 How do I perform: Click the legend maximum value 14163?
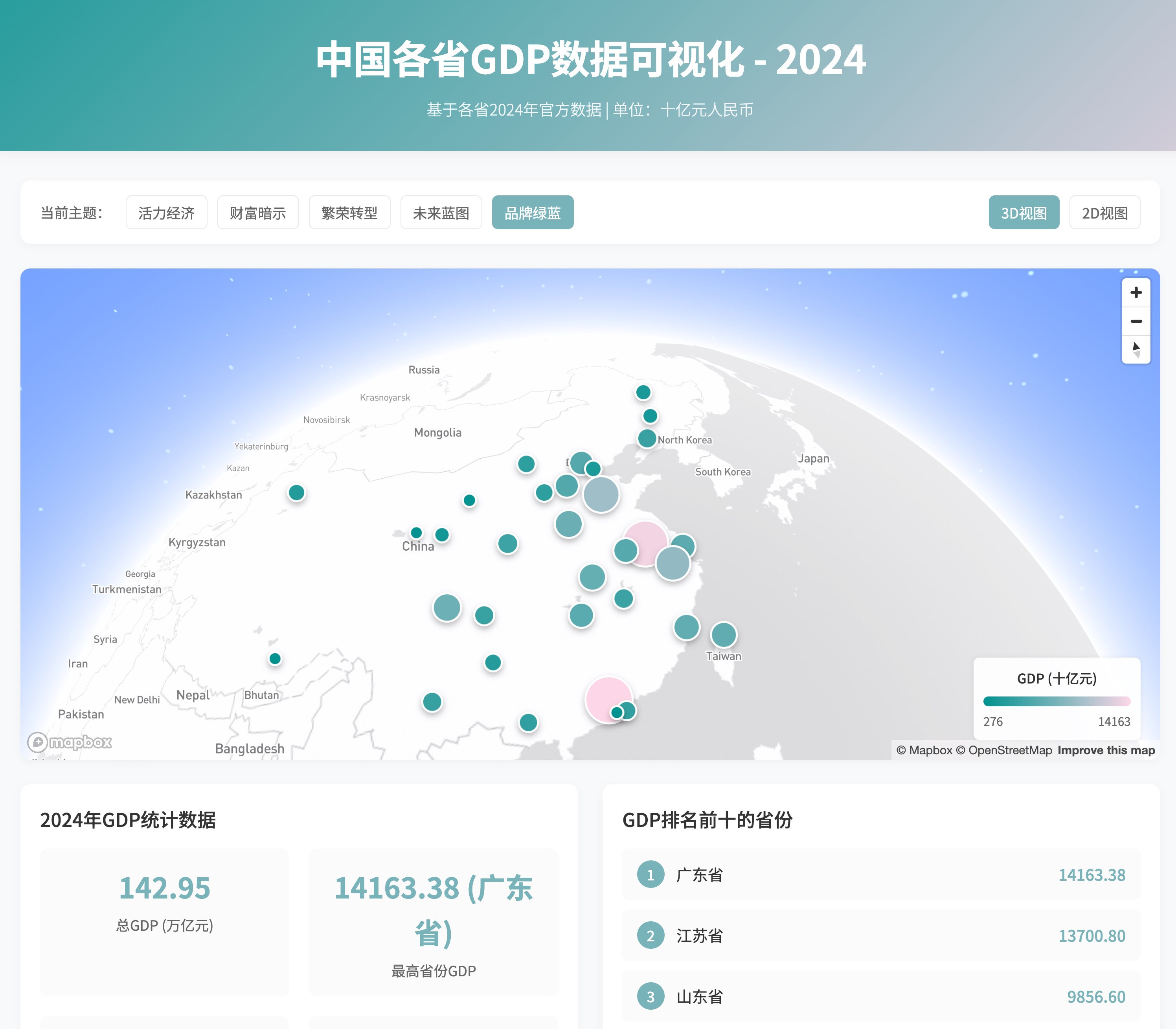point(1114,721)
